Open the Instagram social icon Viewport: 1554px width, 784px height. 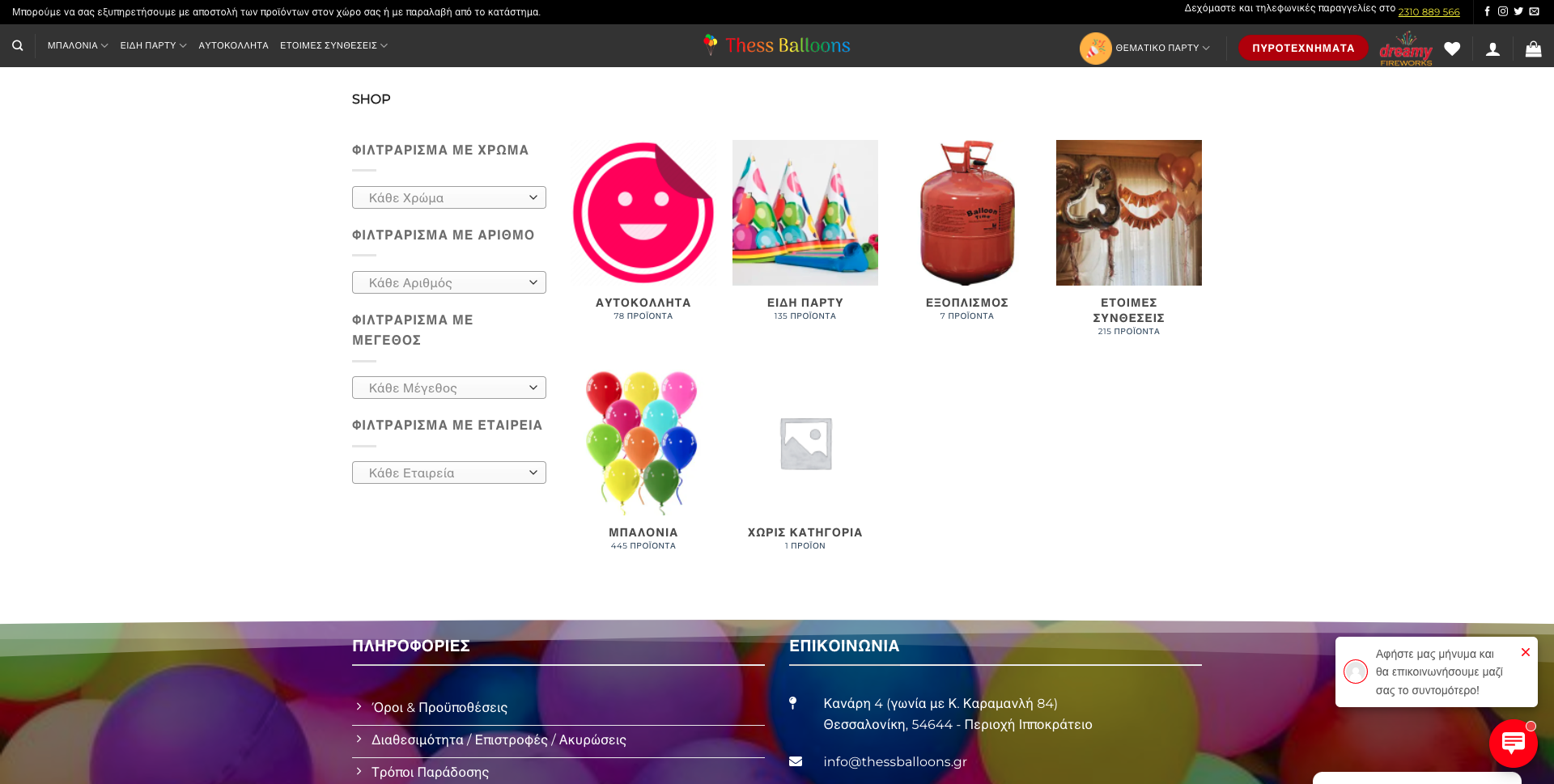1502,11
